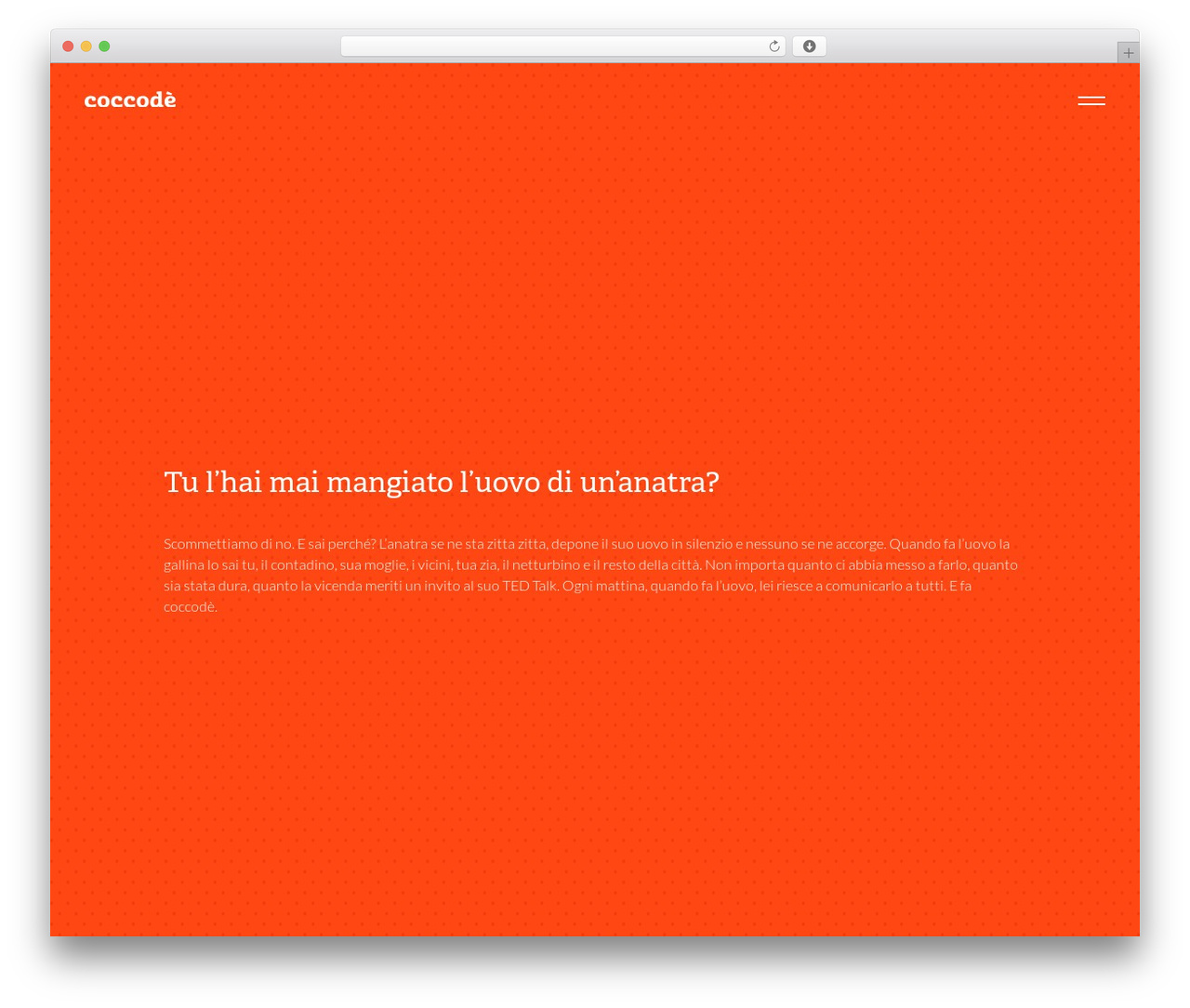
Task: Click the heading "Tu l'hai mai mangiato l'uovo di un'anatra?"
Action: pyautogui.click(x=442, y=482)
